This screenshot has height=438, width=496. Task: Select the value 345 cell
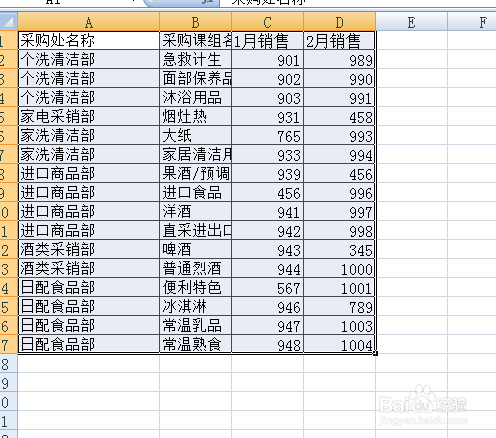(x=339, y=250)
